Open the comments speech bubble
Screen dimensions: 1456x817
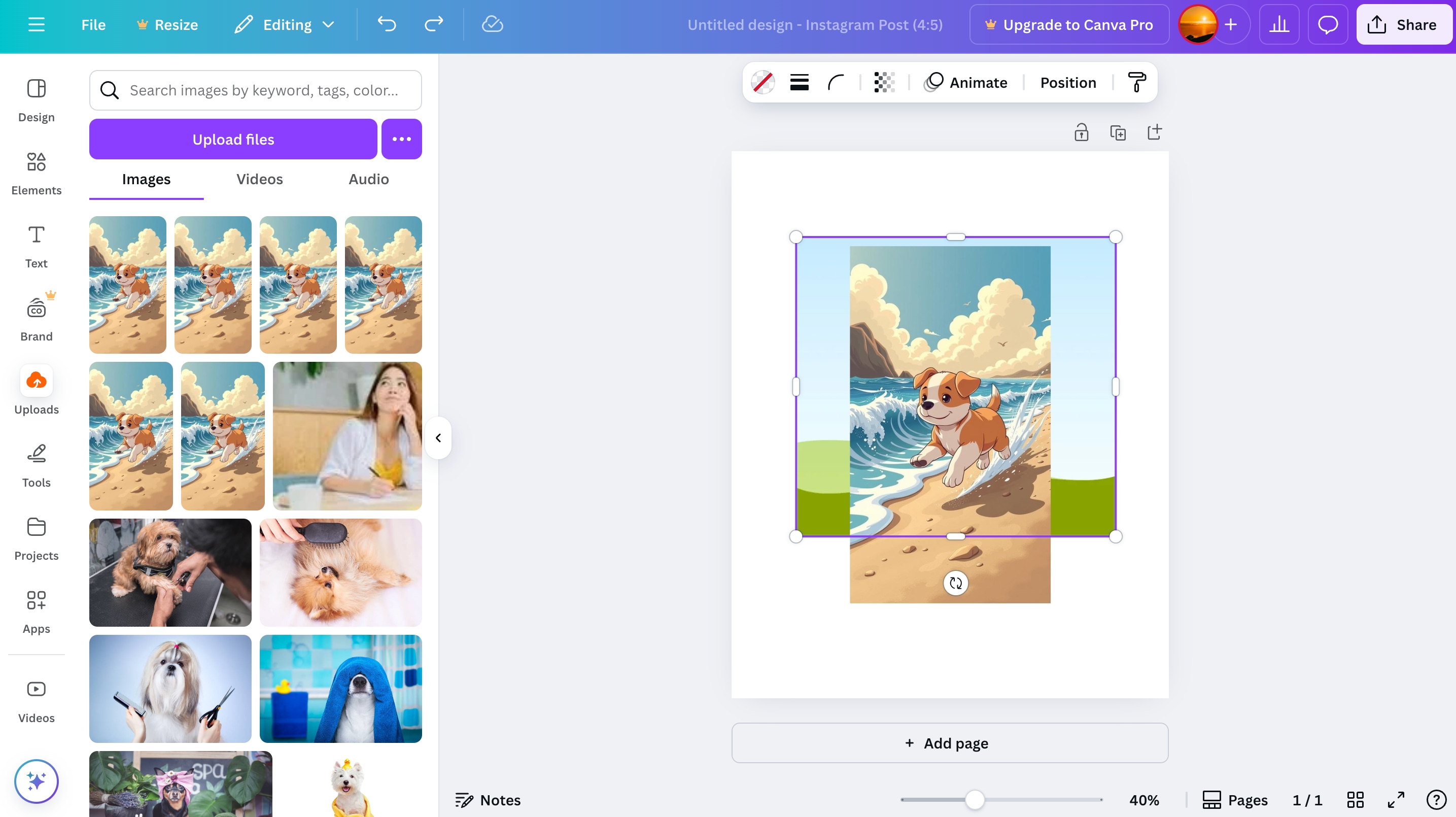tap(1327, 24)
